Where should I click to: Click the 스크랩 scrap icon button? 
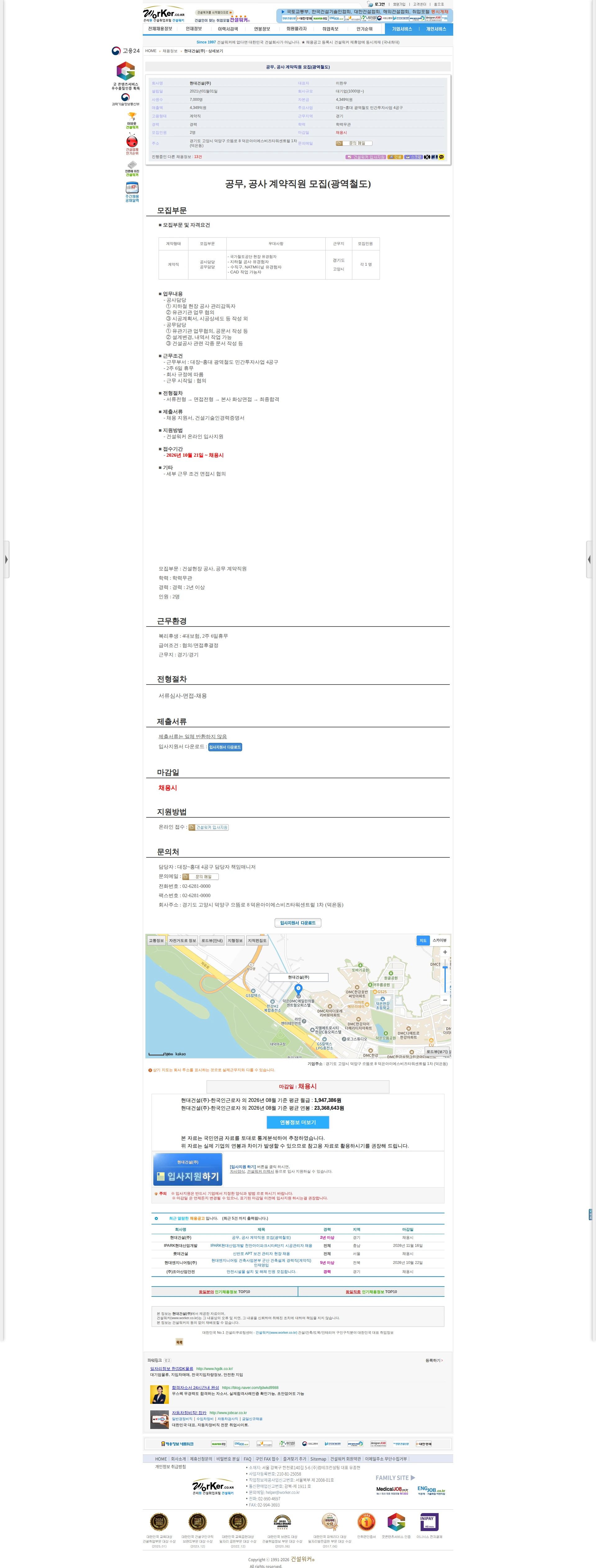click(x=413, y=157)
